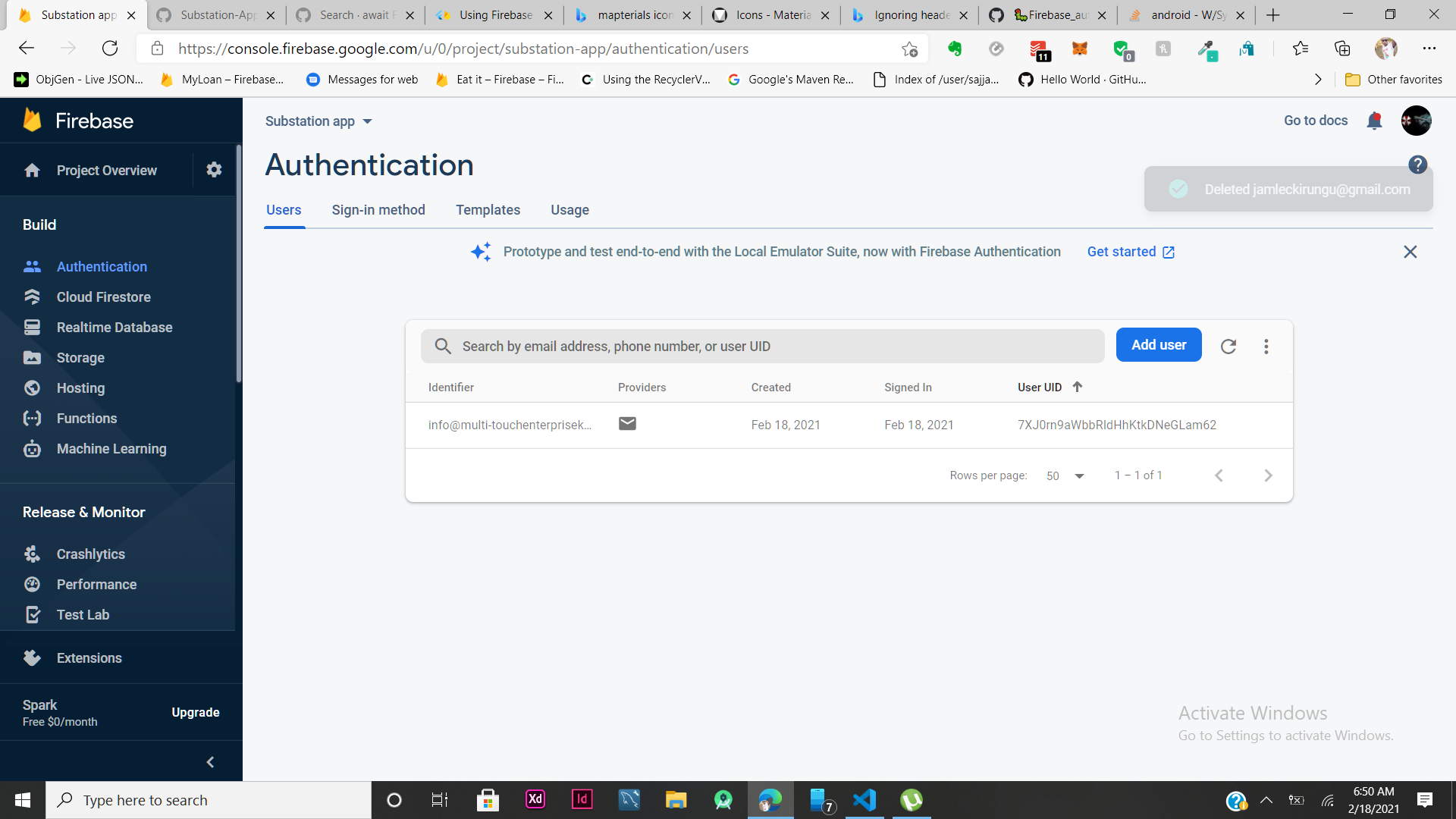Open Extensions in sidebar
Image resolution: width=1456 pixels, height=819 pixels.
[89, 658]
